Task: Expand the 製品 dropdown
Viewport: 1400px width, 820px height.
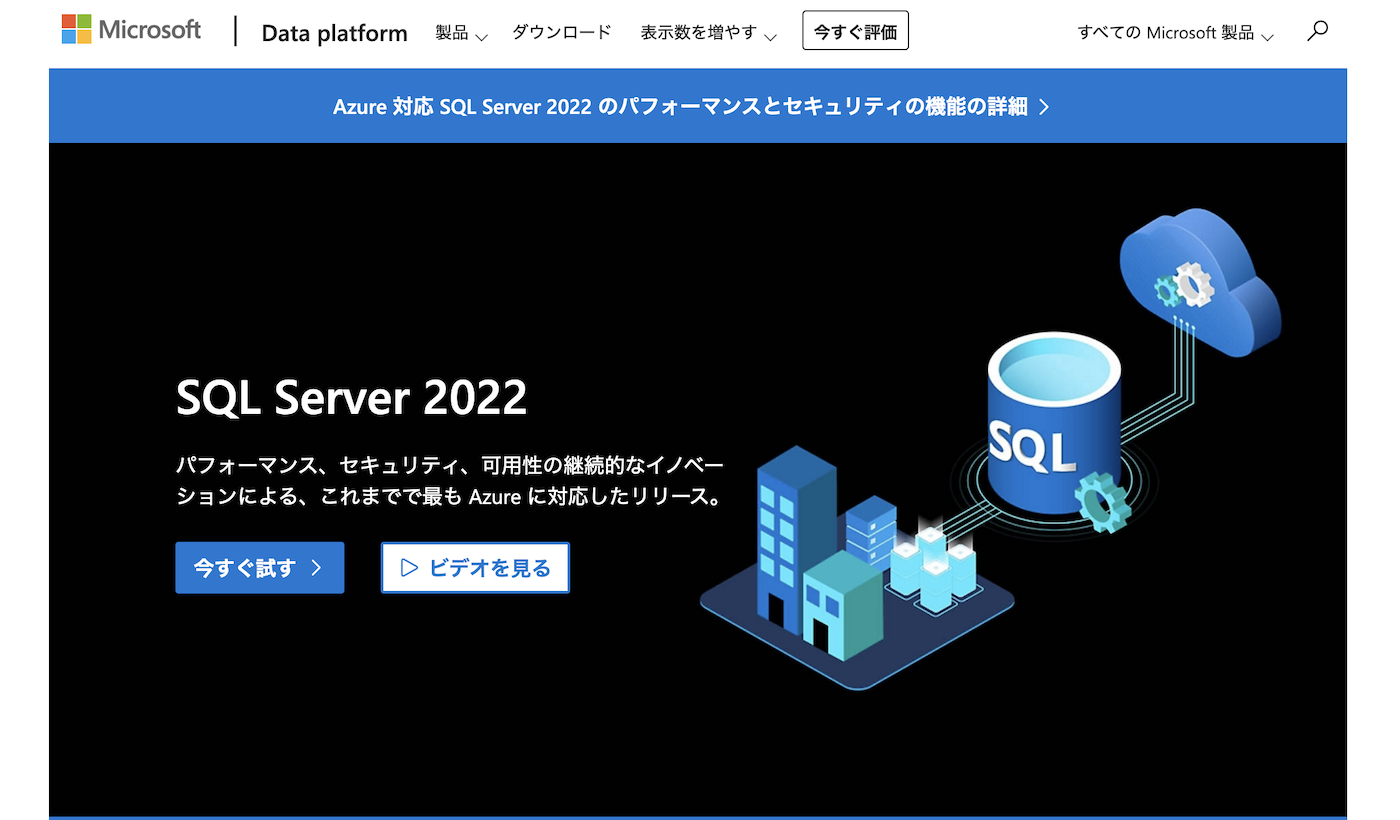Action: pos(460,31)
